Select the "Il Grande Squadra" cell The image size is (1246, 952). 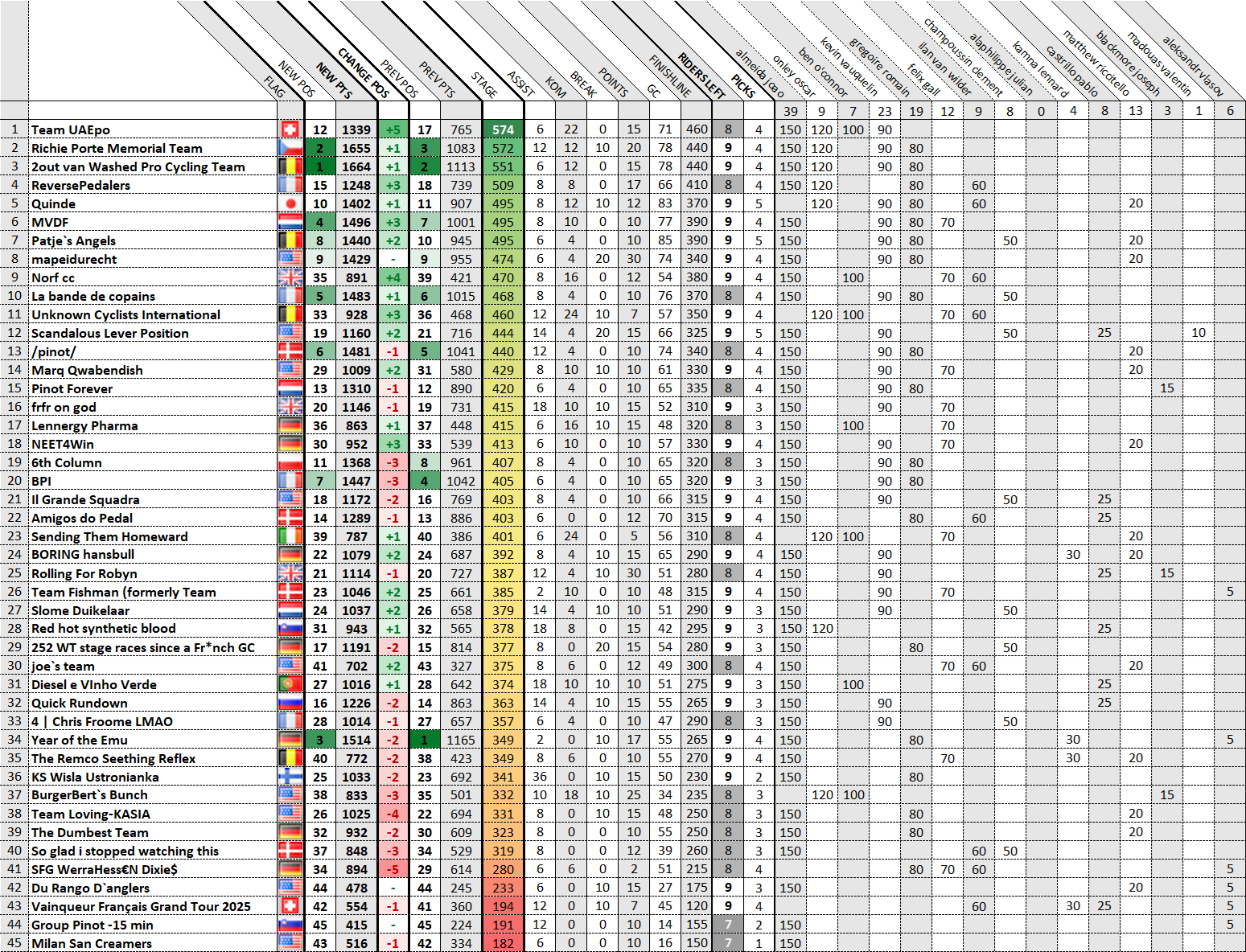[x=153, y=499]
